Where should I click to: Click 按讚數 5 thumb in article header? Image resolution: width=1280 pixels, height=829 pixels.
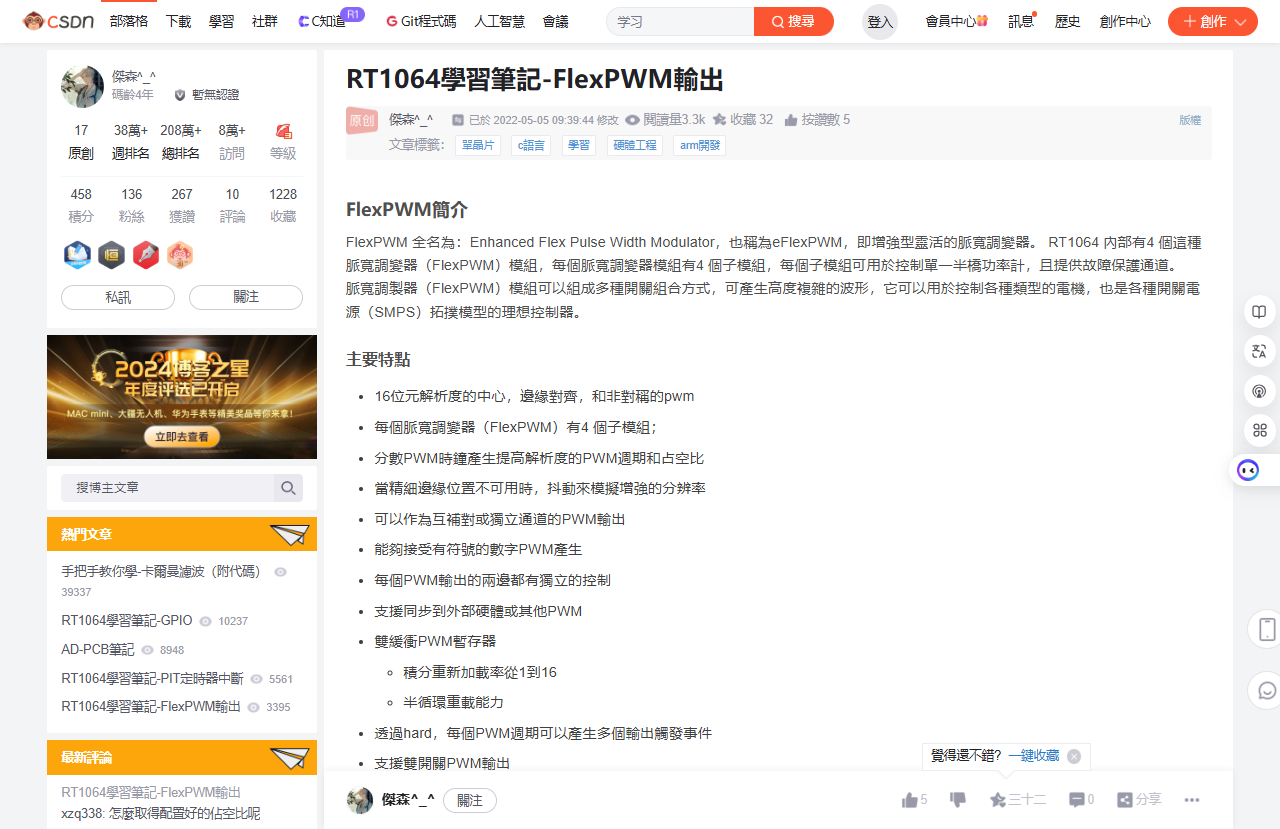(817, 119)
